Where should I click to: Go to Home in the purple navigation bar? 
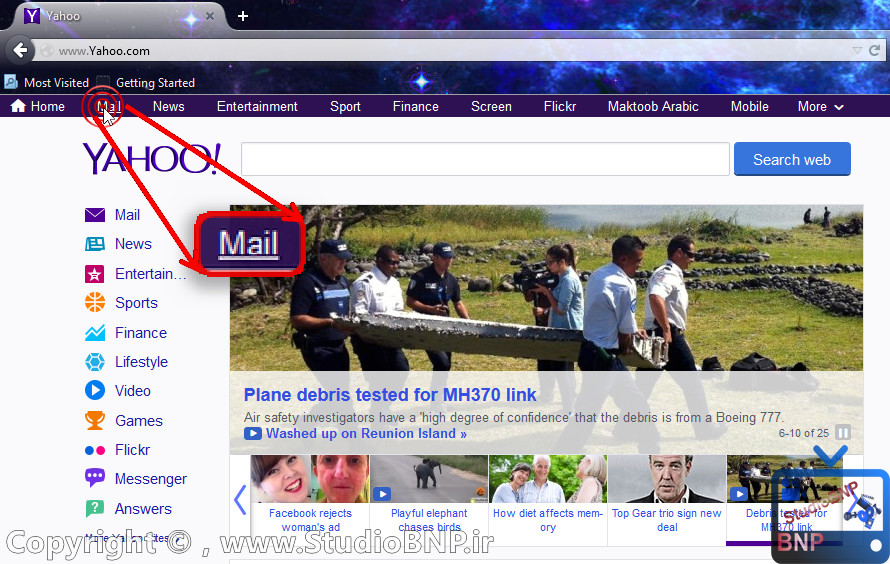[x=38, y=106]
